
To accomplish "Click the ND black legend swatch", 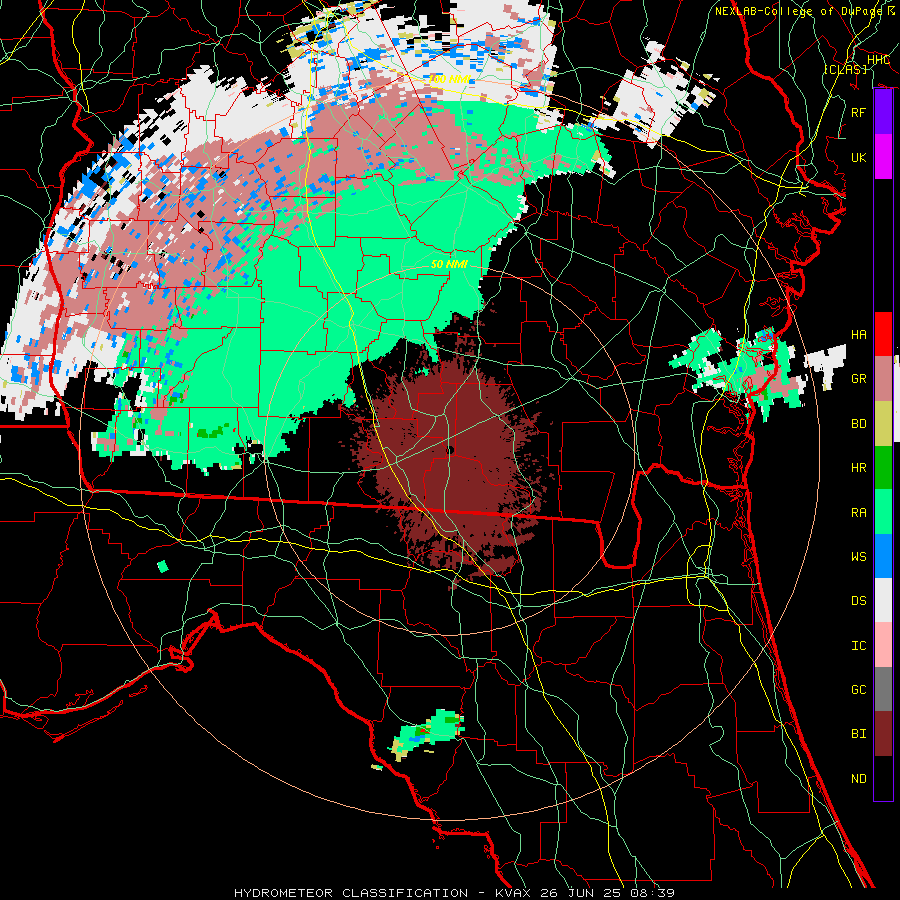I will (883, 778).
